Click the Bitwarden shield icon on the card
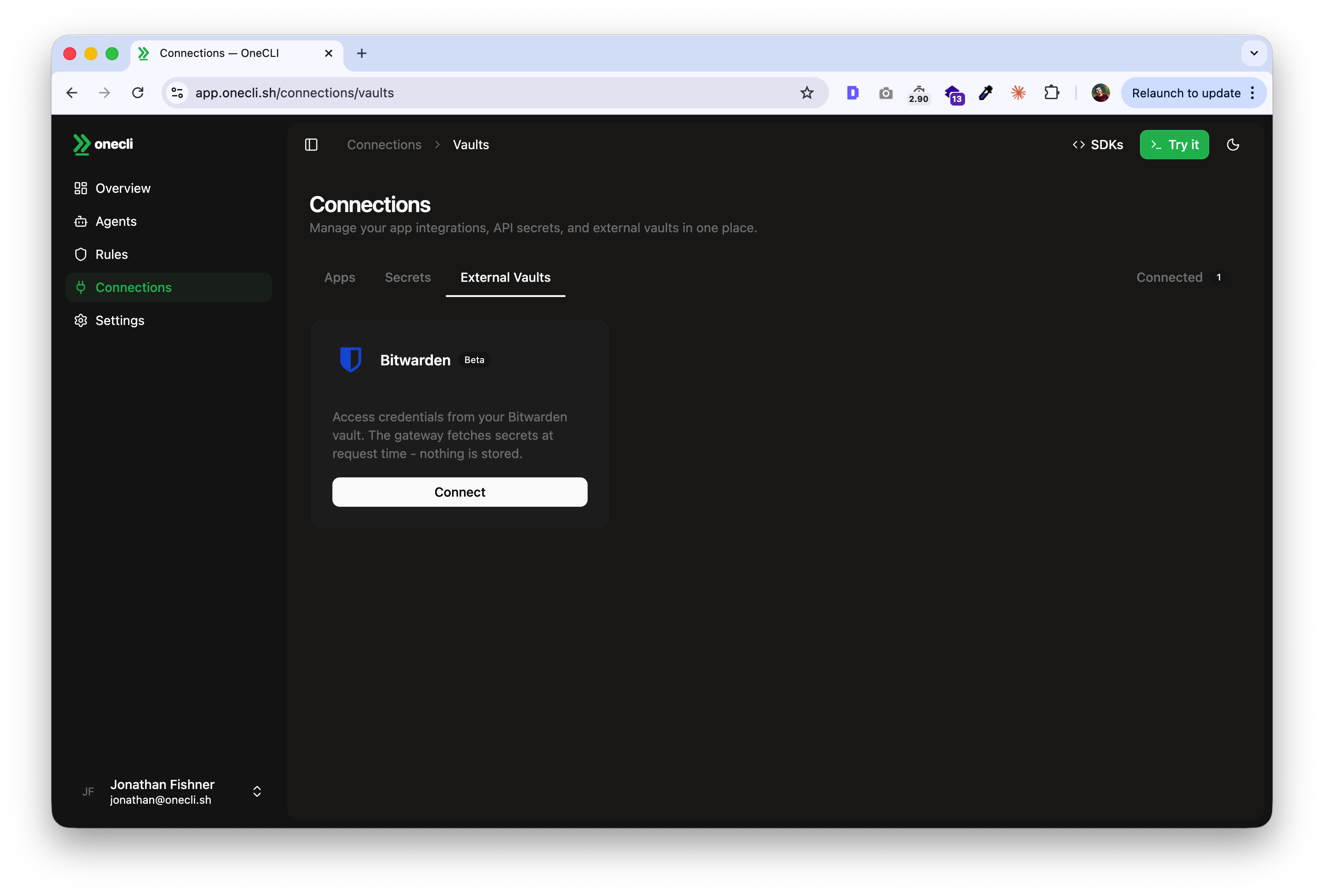1324x896 pixels. 351,359
